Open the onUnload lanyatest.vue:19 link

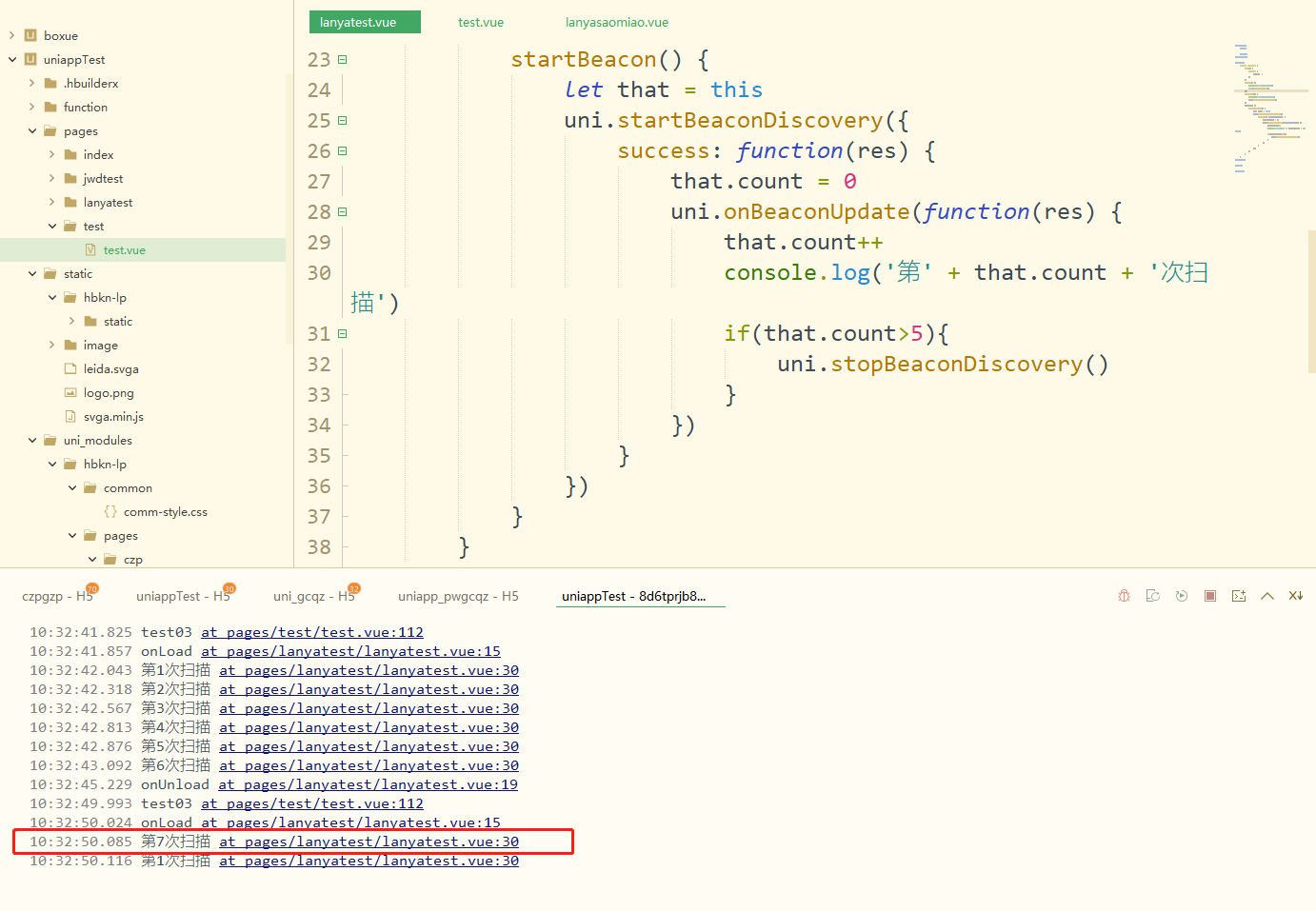(x=368, y=784)
